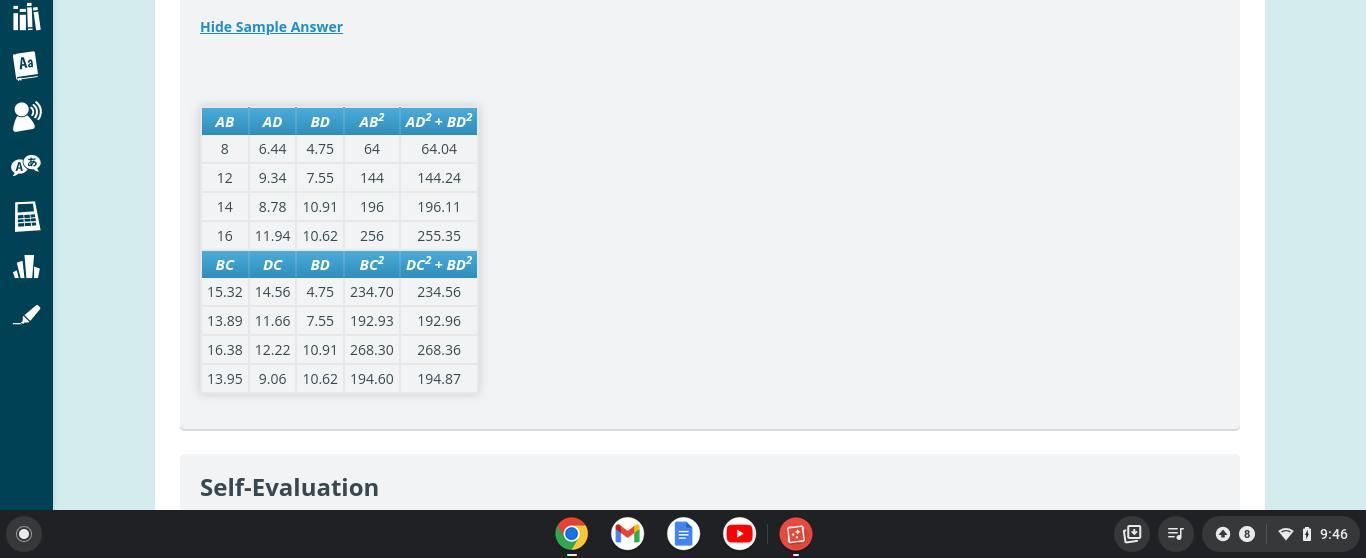
Task: Open the red app shelf icon
Action: pos(796,534)
